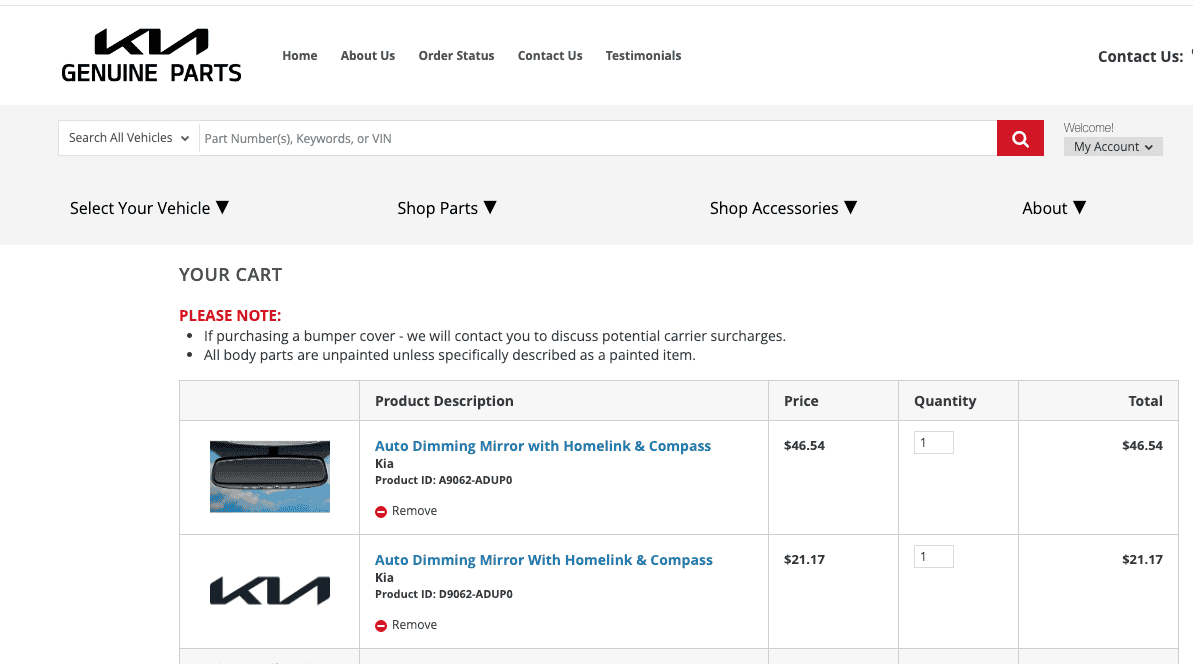Viewport: 1193px width, 664px height.
Task: Click the Quantity column header
Action: pos(945,401)
